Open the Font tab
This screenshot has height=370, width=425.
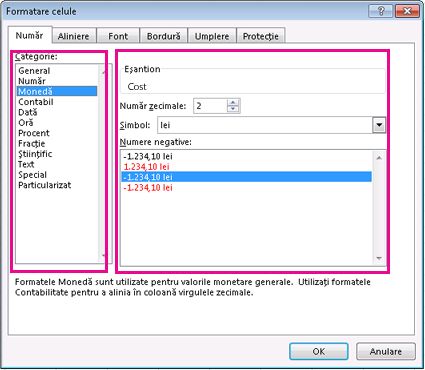click(x=118, y=36)
